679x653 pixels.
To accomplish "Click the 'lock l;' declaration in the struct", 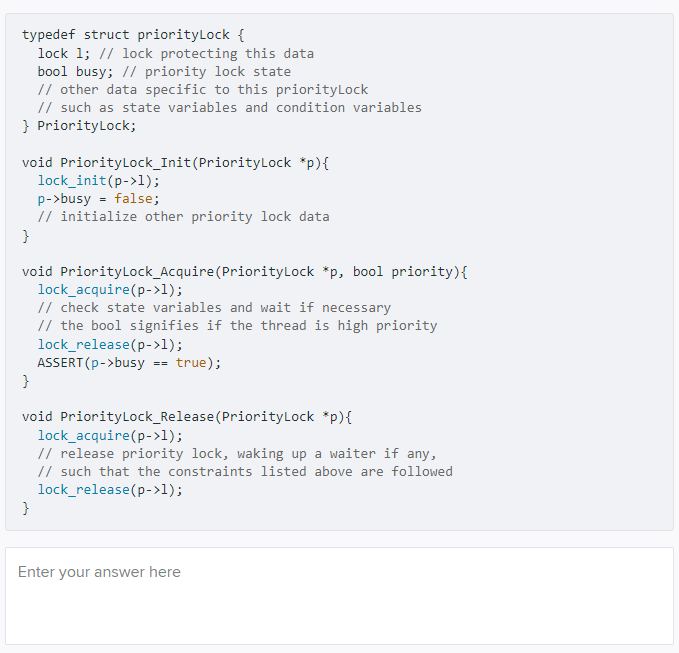I will tap(64, 54).
